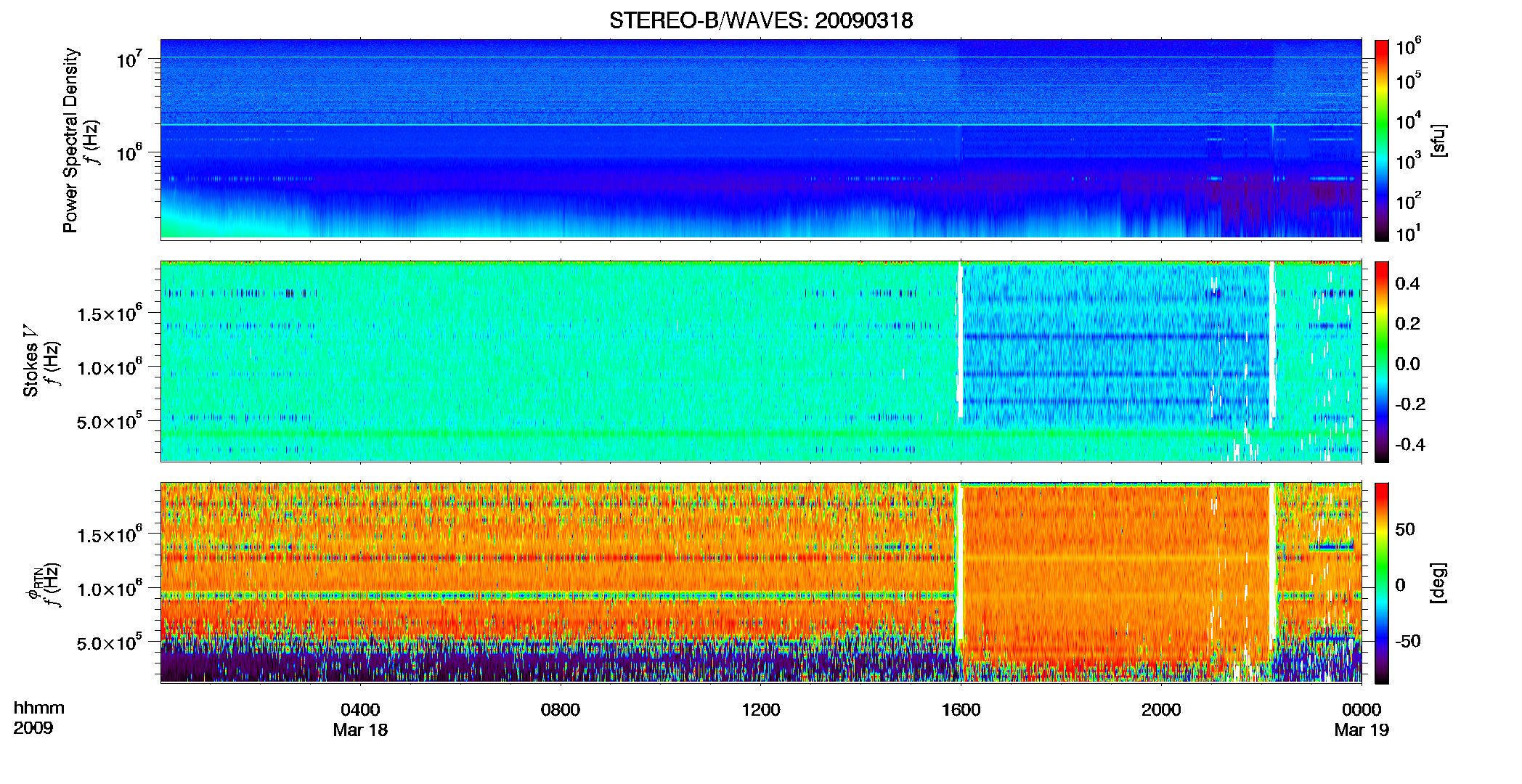This screenshot has height=784, width=1522.
Task: Click the 2009 year label
Action: coord(33,728)
